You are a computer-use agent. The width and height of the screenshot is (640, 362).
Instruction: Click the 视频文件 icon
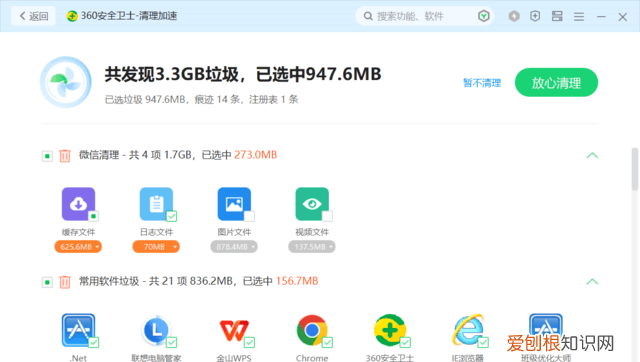pos(312,204)
